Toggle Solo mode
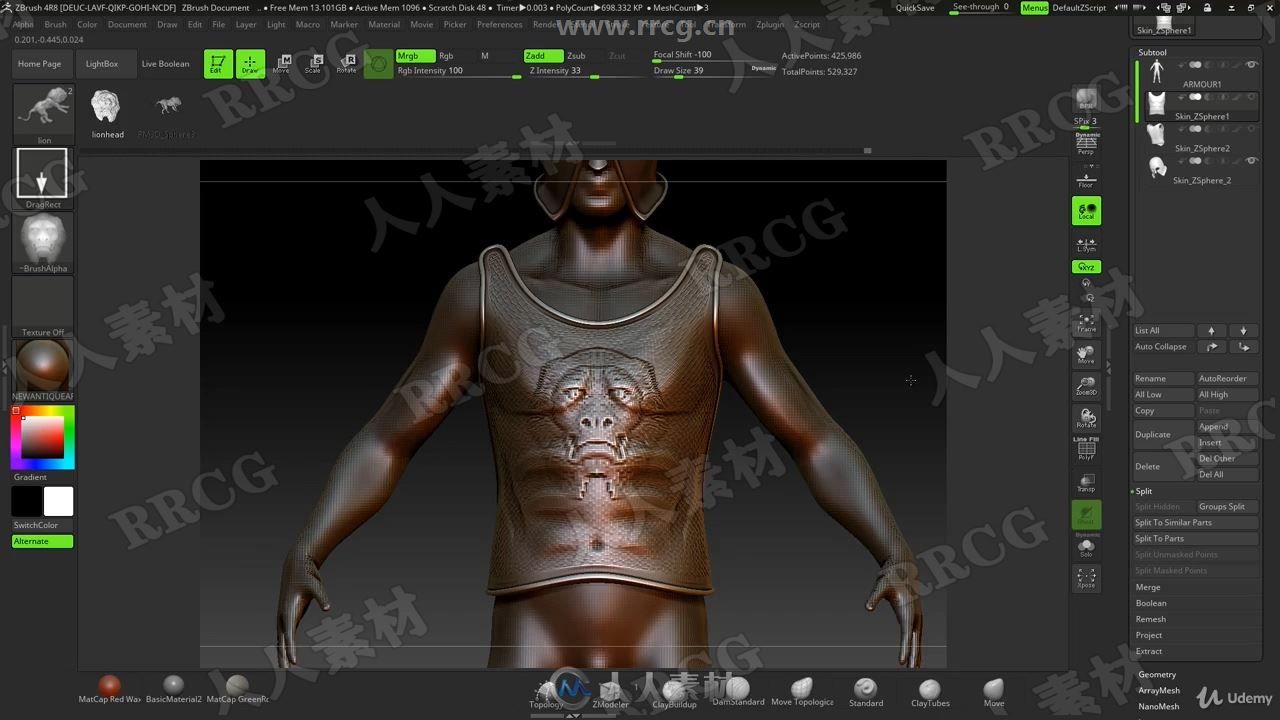1280x720 pixels. (1086, 547)
